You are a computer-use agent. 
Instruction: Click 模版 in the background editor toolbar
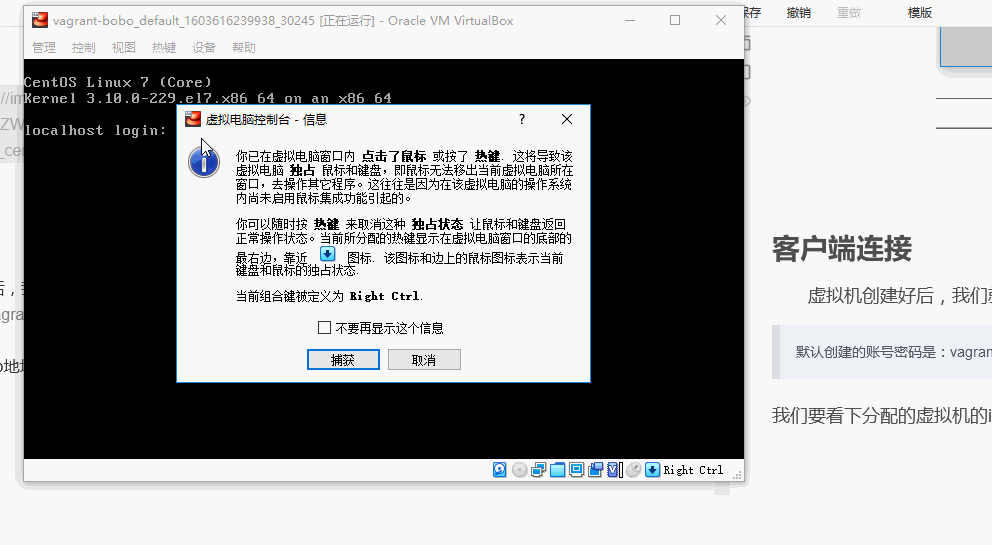(919, 13)
